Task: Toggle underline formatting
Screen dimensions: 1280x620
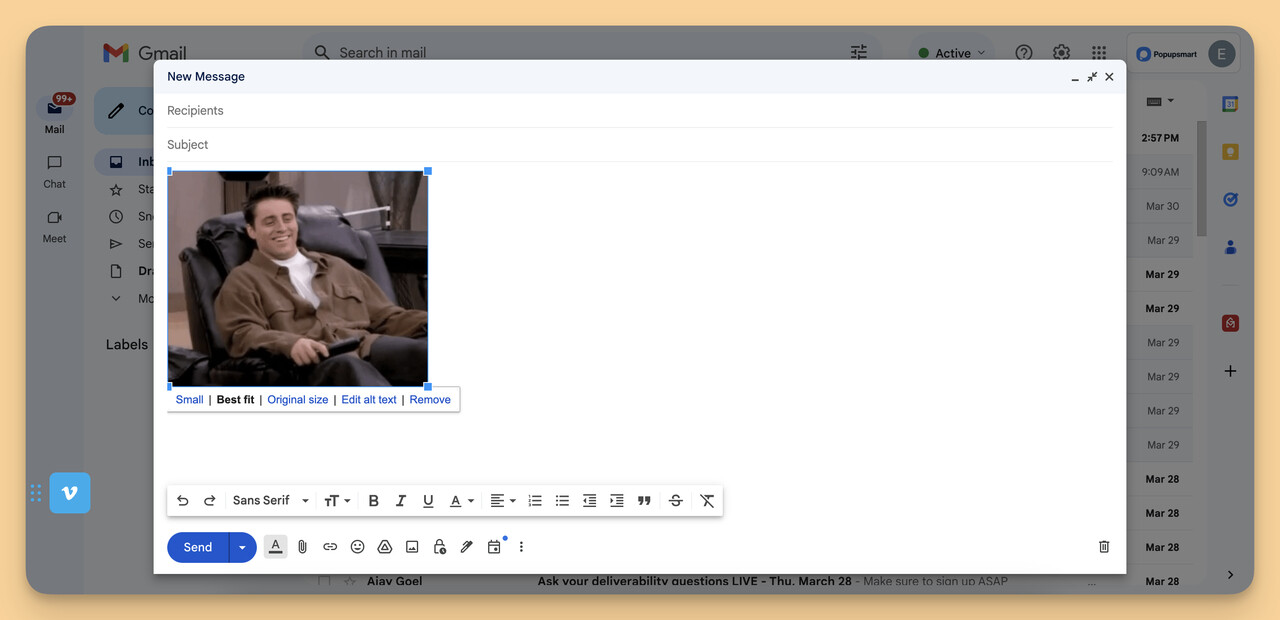Action: click(428, 501)
